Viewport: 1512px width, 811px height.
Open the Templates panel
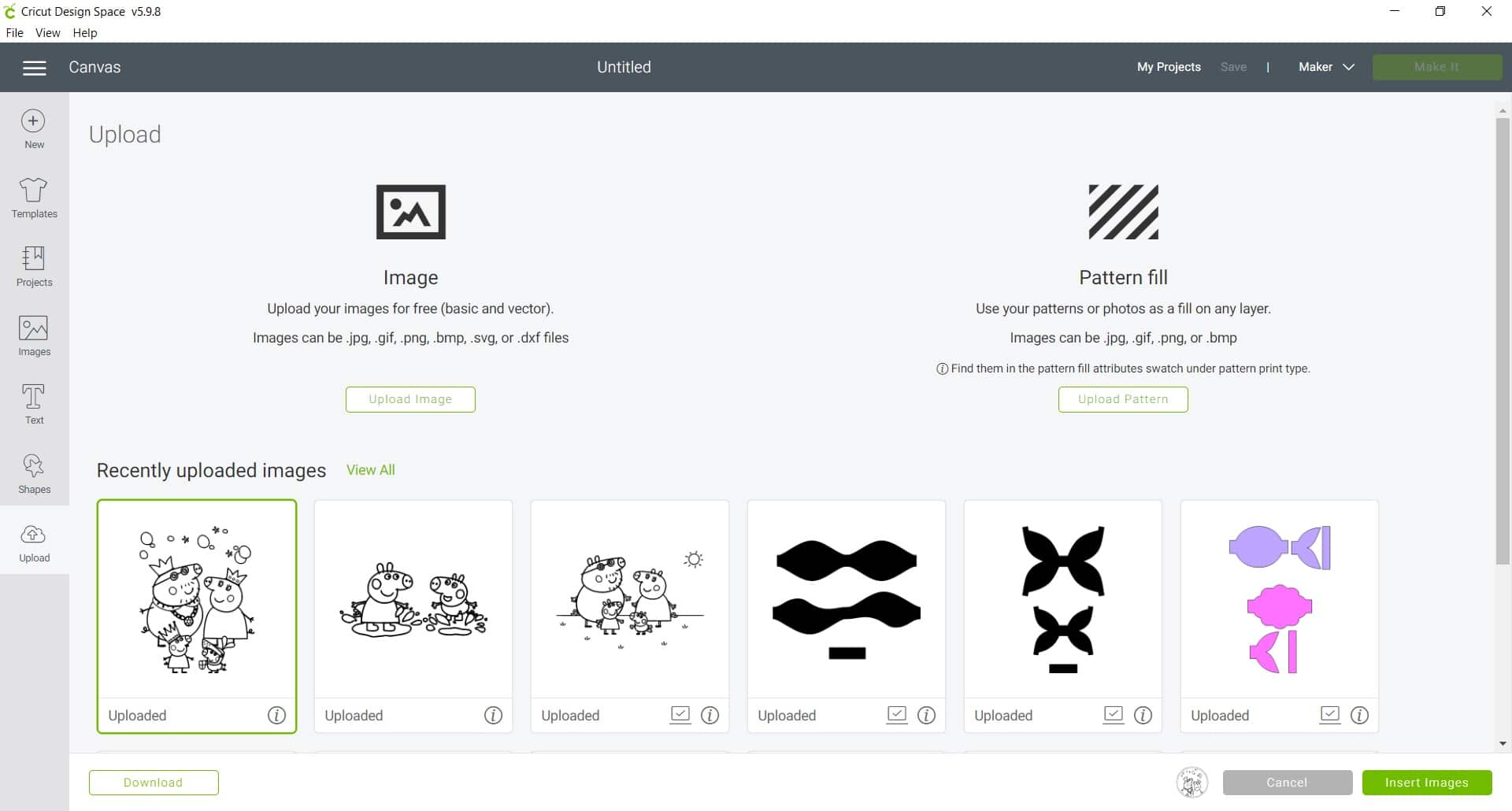(x=34, y=198)
